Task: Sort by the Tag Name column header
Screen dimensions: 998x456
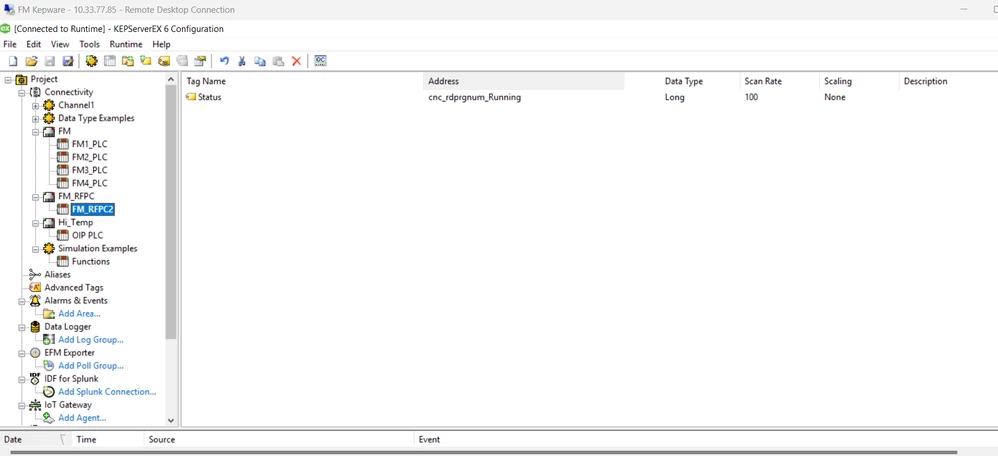Action: point(302,81)
